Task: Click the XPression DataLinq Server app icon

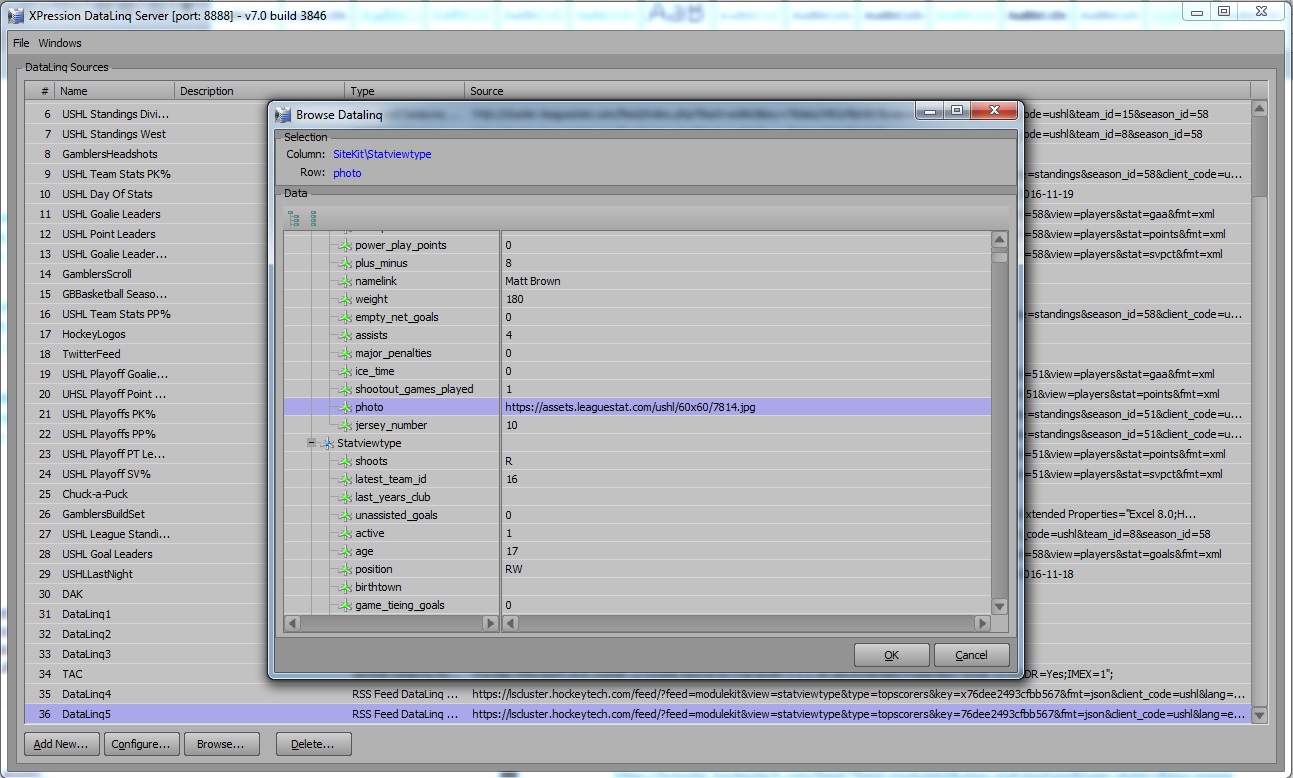Action: [16, 14]
